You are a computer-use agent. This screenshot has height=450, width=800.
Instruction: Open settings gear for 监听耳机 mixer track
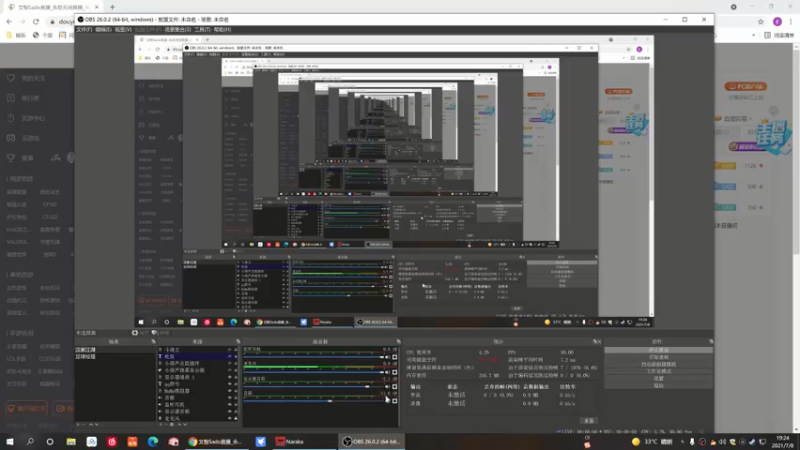394,357
